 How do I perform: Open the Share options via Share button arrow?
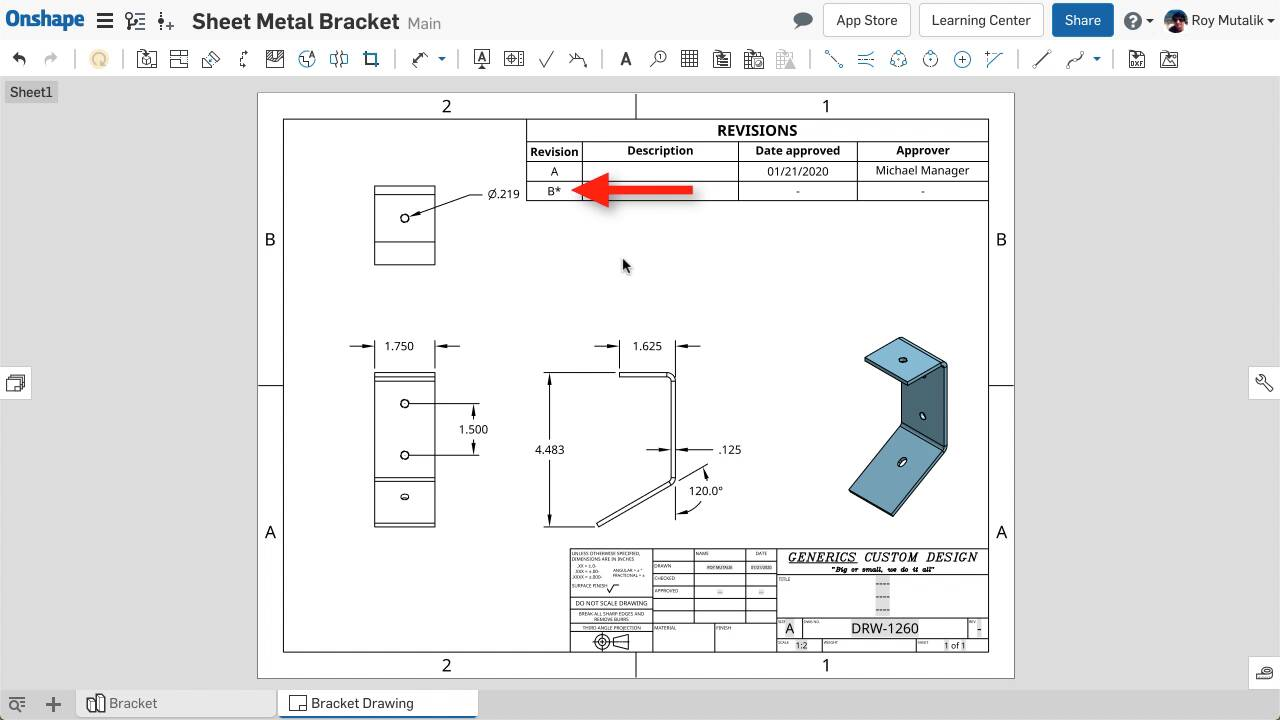pos(1103,20)
